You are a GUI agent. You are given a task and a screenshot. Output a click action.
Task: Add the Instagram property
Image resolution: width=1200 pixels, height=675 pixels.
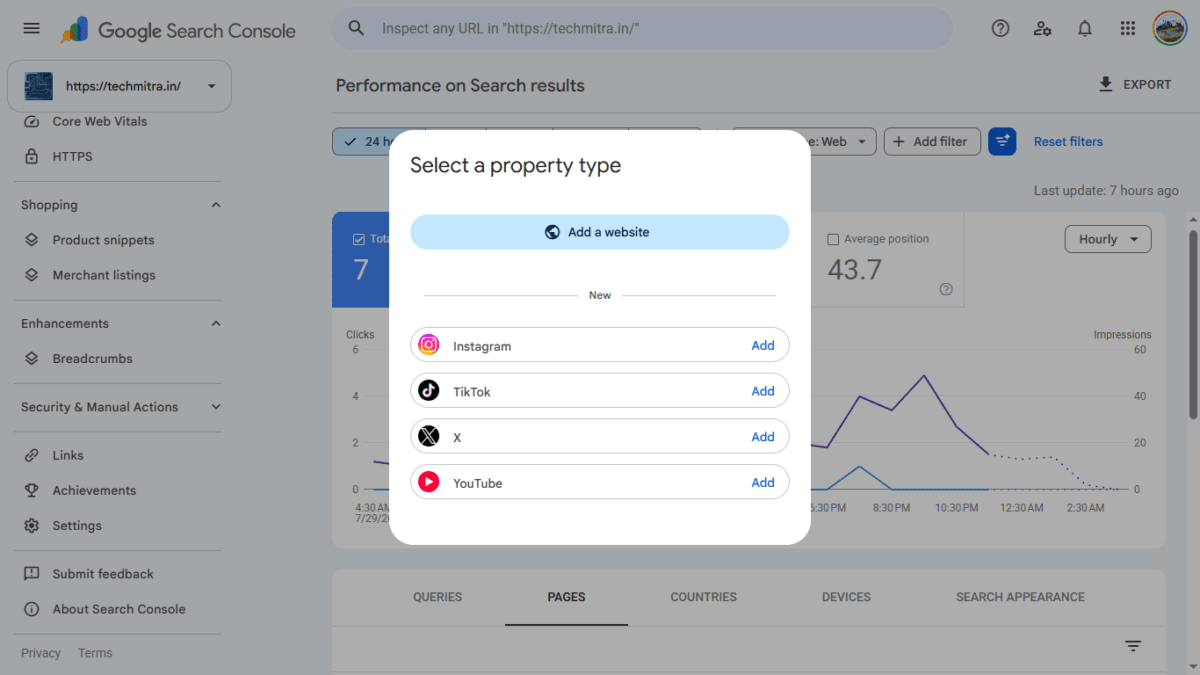point(763,345)
